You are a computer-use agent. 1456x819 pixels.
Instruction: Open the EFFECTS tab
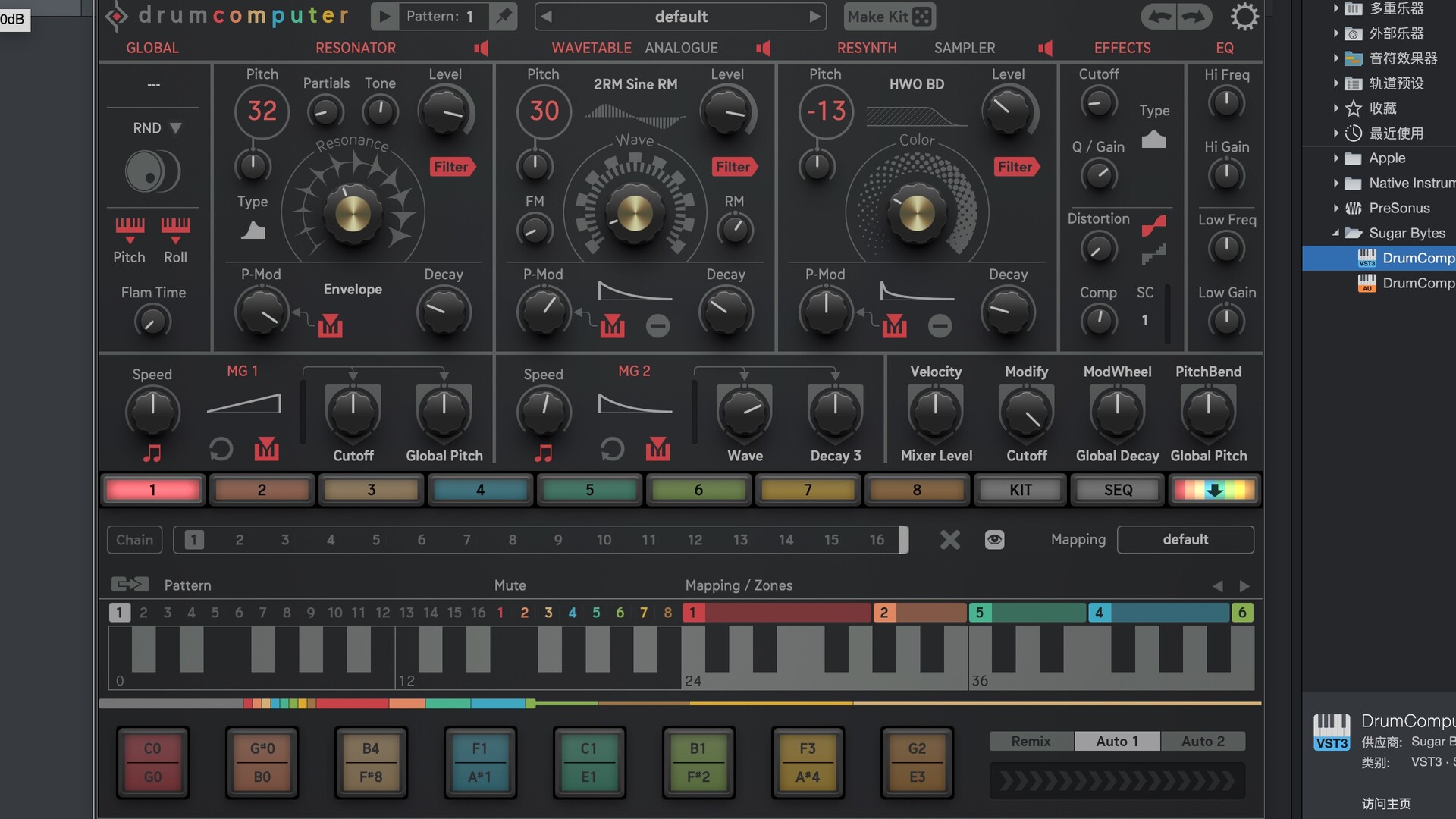[x=1122, y=48]
